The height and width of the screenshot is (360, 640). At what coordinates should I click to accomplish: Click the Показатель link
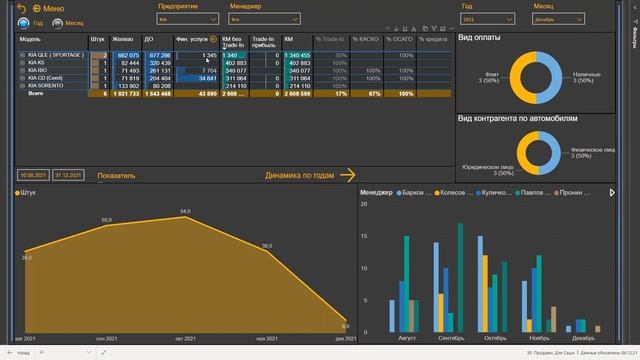116,176
